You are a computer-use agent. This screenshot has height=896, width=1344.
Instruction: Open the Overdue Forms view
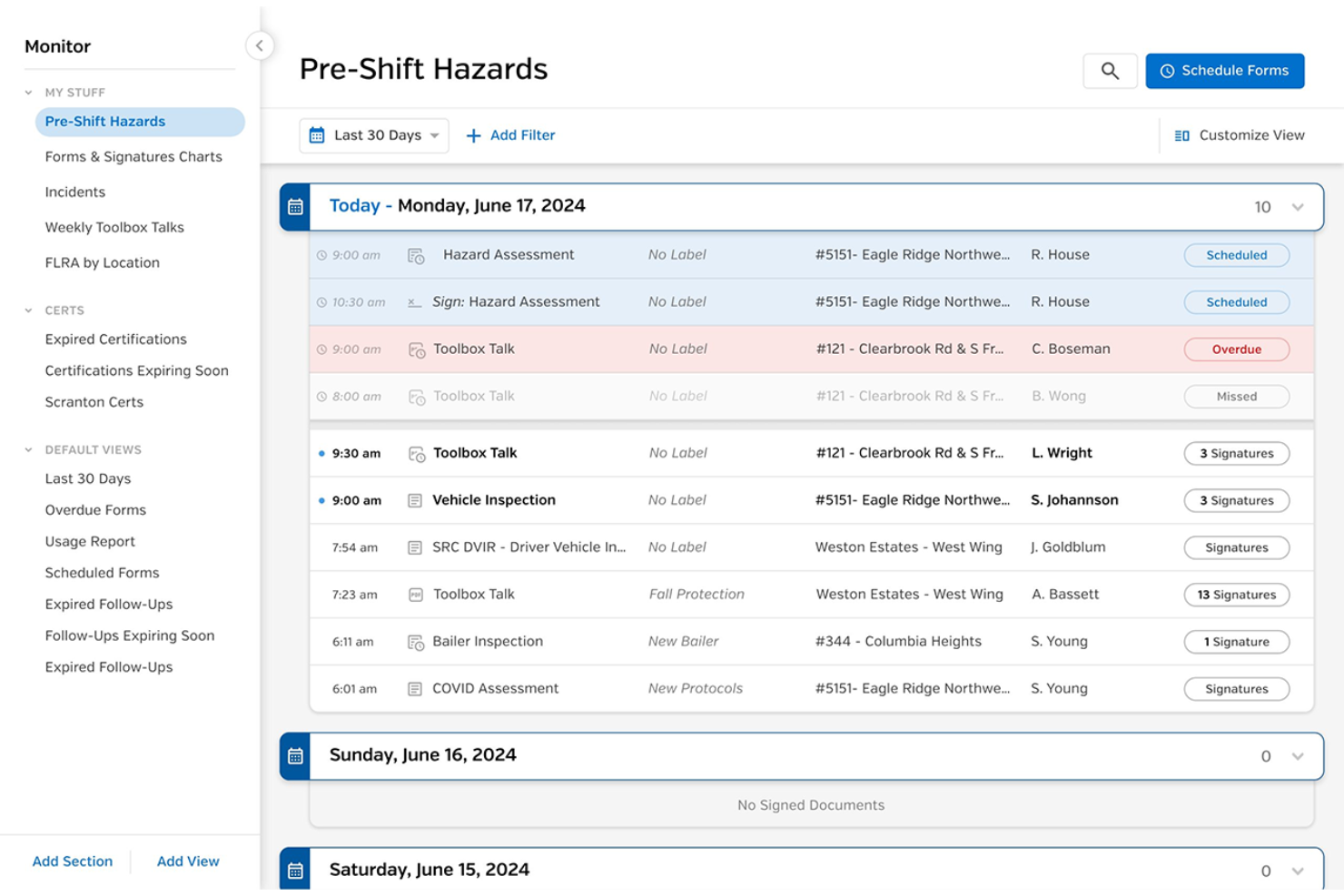(x=94, y=509)
